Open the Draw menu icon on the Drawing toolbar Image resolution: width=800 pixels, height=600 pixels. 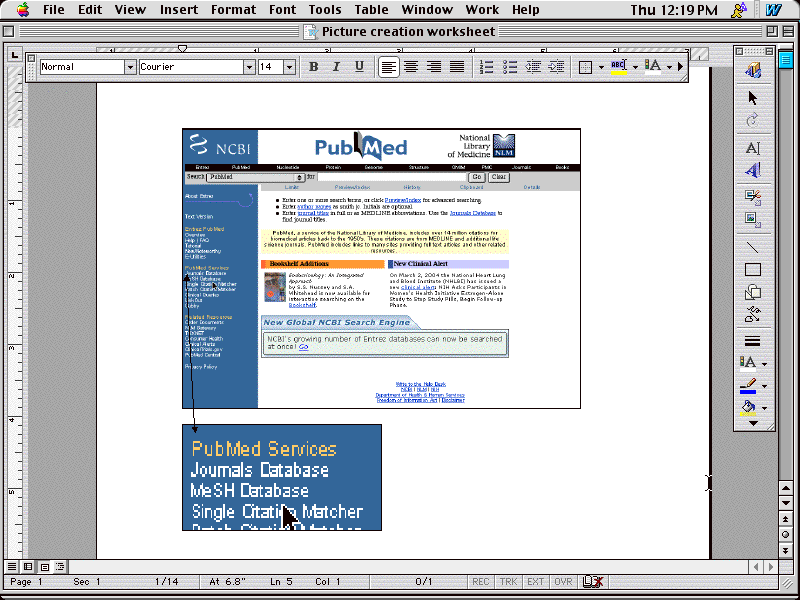753,70
